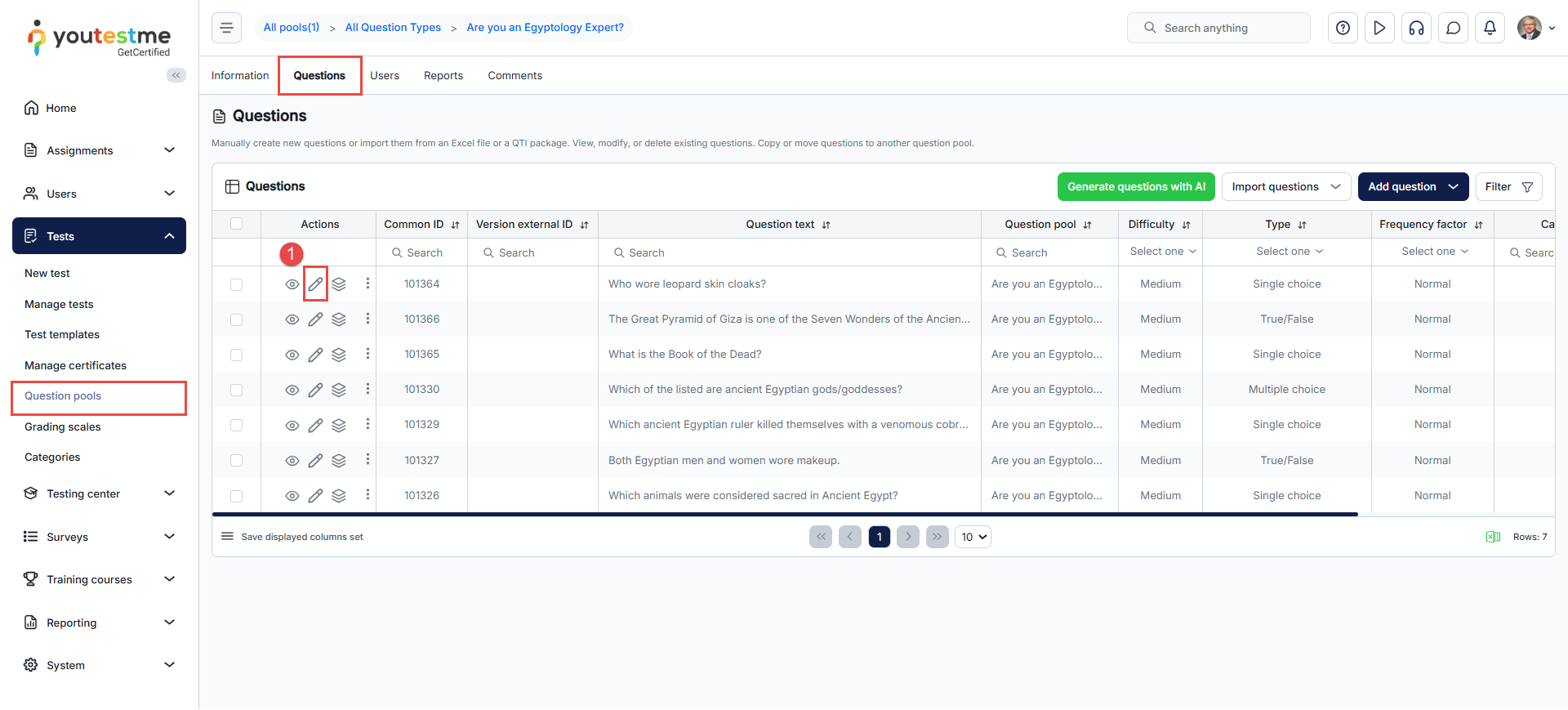Export table using the Excel icon
1568x710 pixels.
(x=1493, y=537)
